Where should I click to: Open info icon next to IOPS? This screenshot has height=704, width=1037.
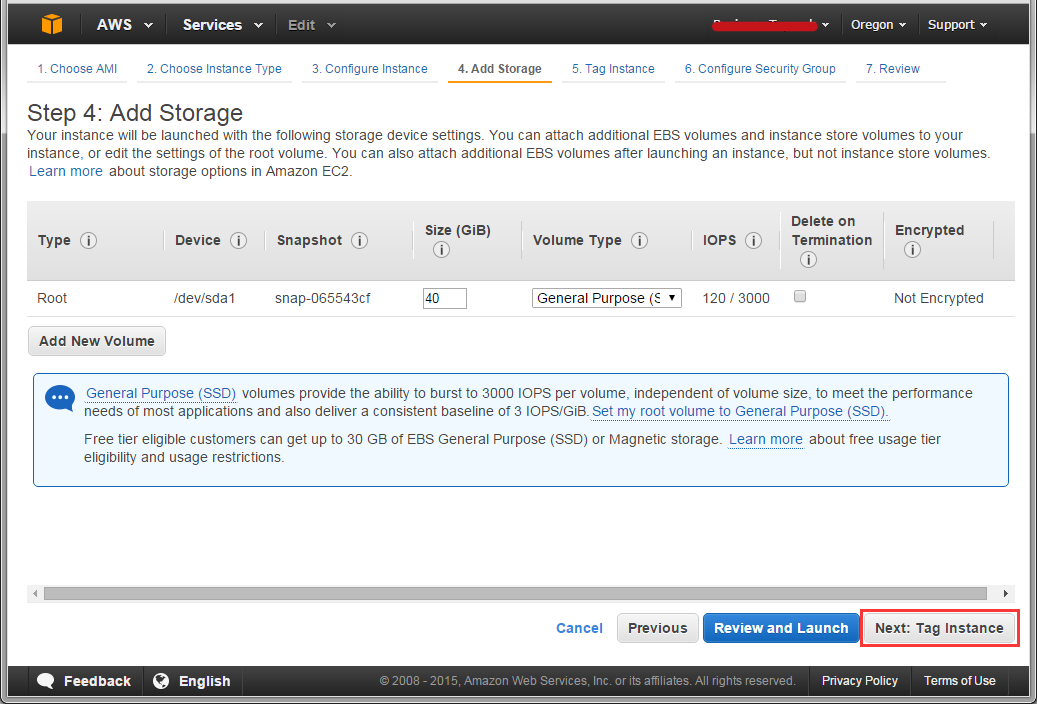(753, 240)
